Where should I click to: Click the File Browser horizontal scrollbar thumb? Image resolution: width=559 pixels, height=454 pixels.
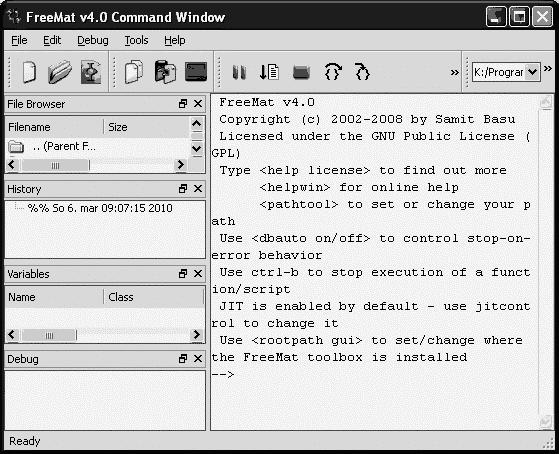click(55, 165)
